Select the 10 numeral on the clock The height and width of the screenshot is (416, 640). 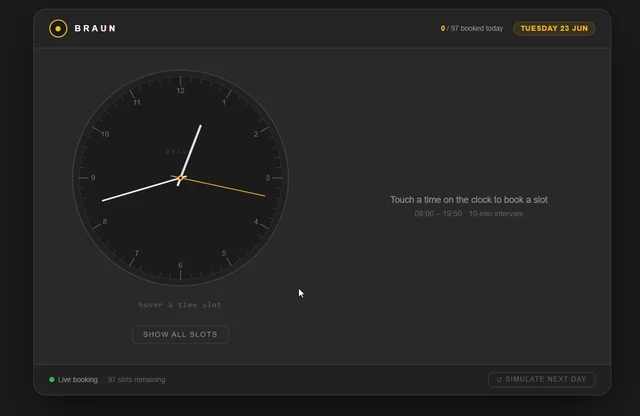105,134
